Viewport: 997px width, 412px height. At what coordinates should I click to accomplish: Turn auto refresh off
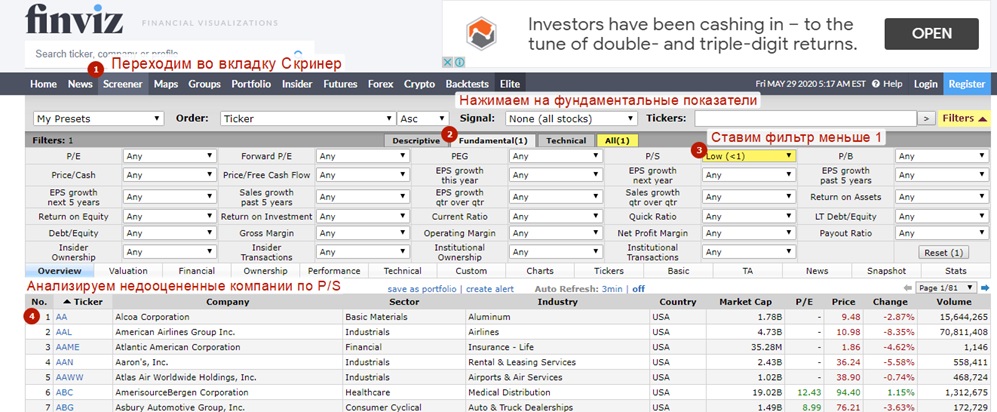tap(638, 289)
